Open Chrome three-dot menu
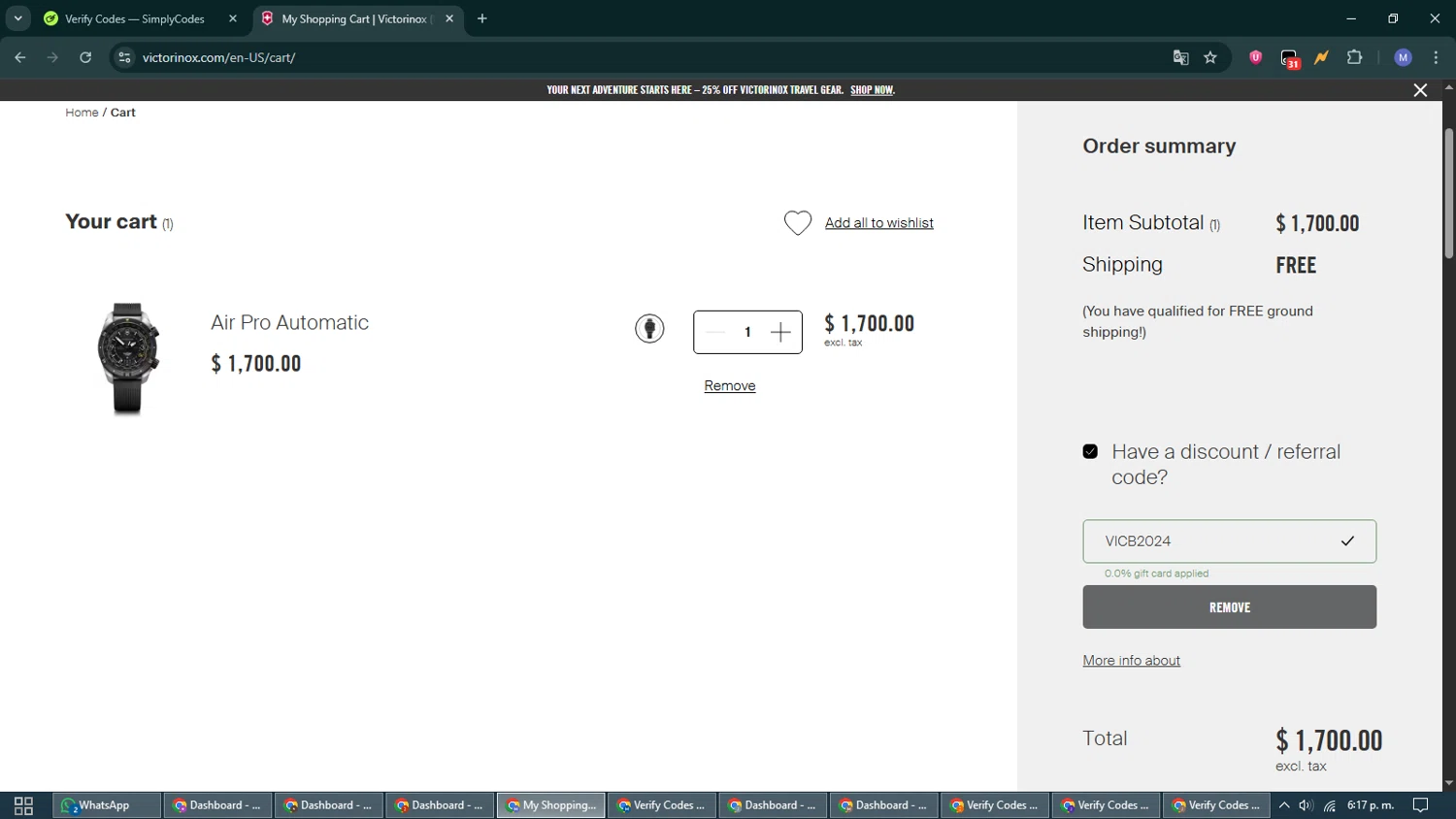This screenshot has width=1456, height=819. 1436,57
